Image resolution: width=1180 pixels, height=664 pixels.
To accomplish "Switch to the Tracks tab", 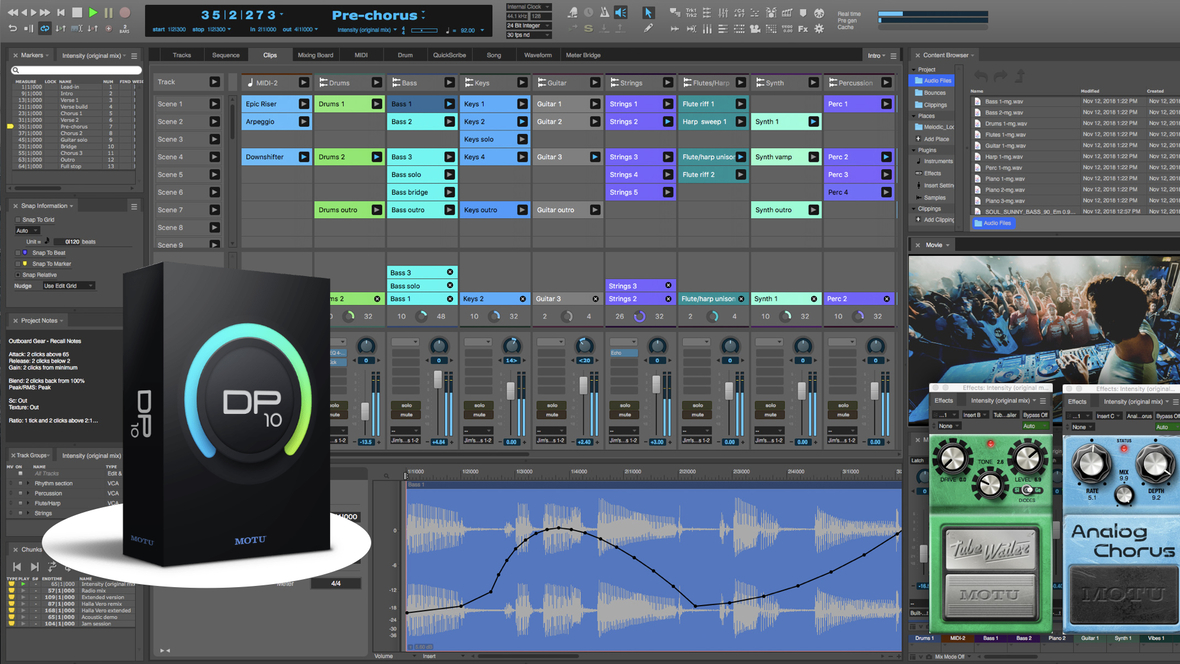I will (182, 55).
